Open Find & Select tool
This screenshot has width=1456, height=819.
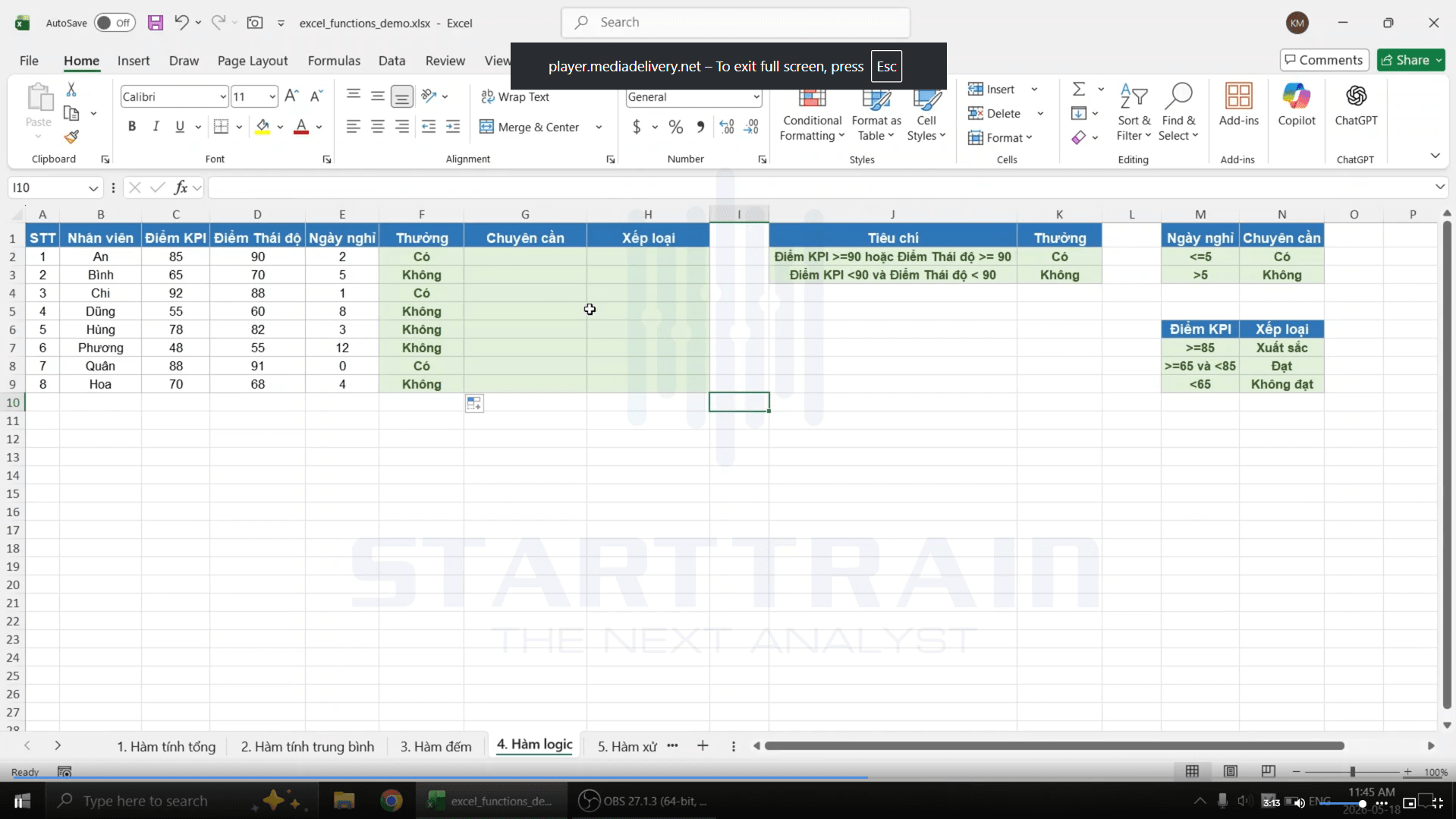1178,112
